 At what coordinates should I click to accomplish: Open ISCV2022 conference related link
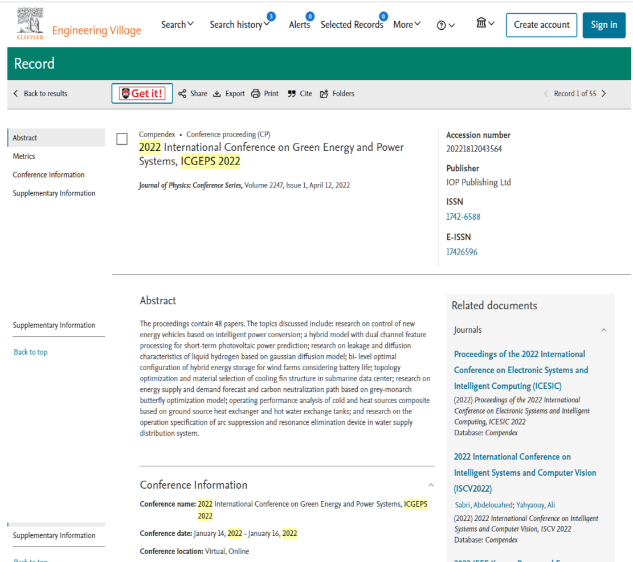click(x=525, y=472)
